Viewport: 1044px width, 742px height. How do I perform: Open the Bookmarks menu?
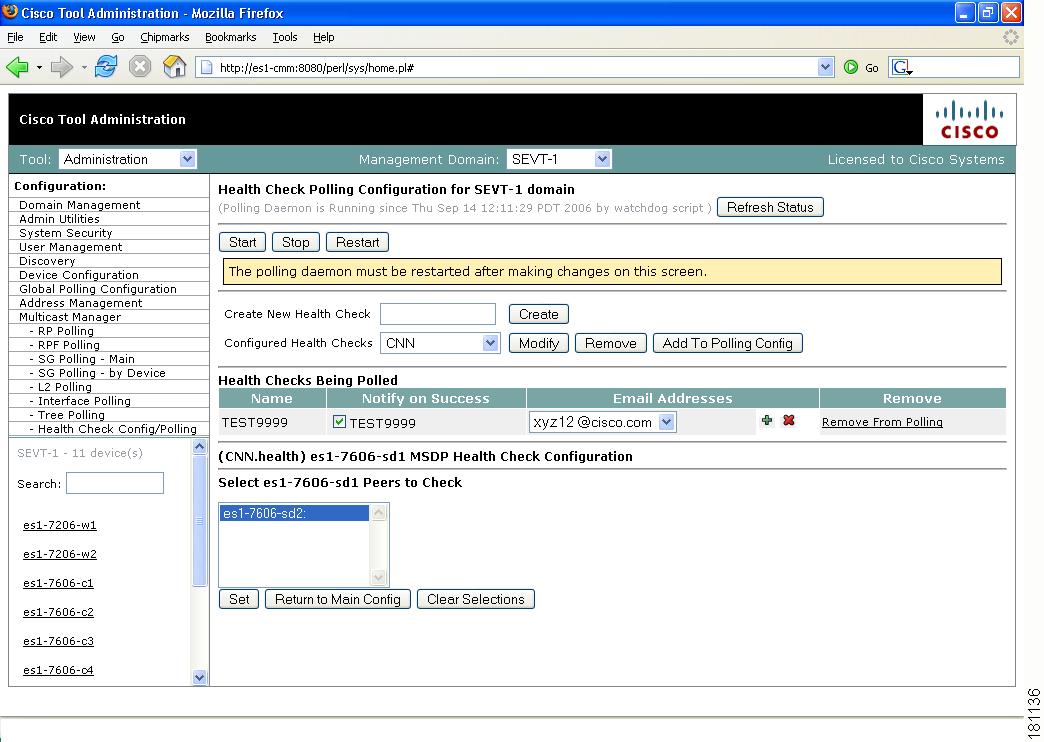point(230,37)
